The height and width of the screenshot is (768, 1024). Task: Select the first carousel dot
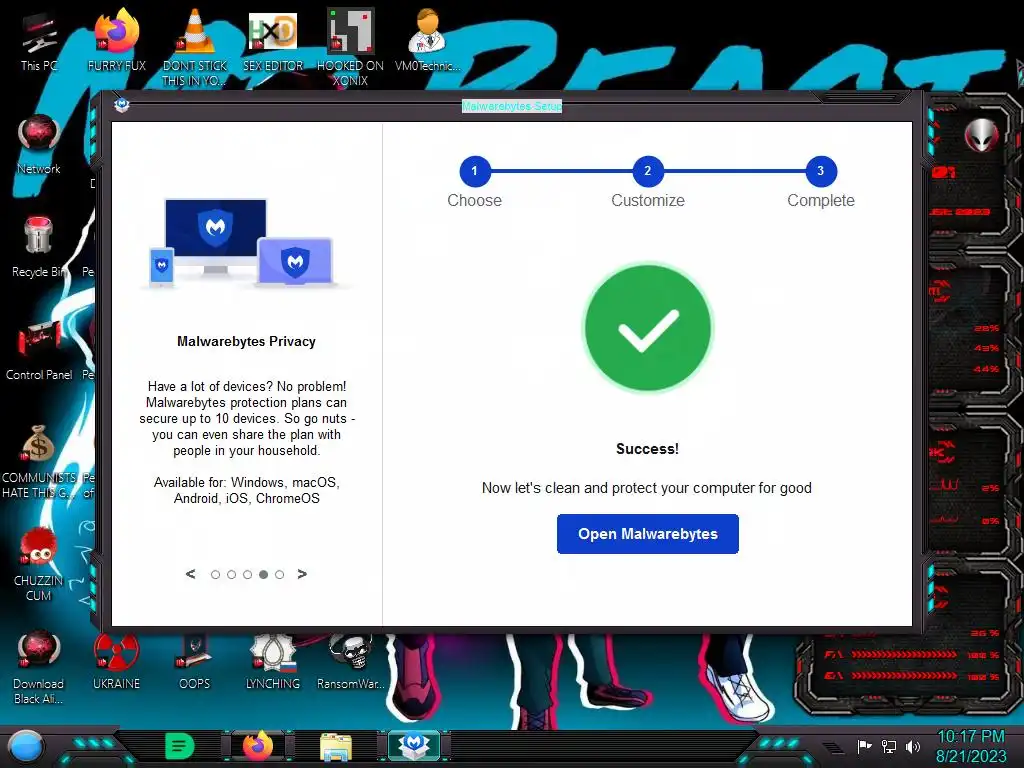pyautogui.click(x=216, y=575)
